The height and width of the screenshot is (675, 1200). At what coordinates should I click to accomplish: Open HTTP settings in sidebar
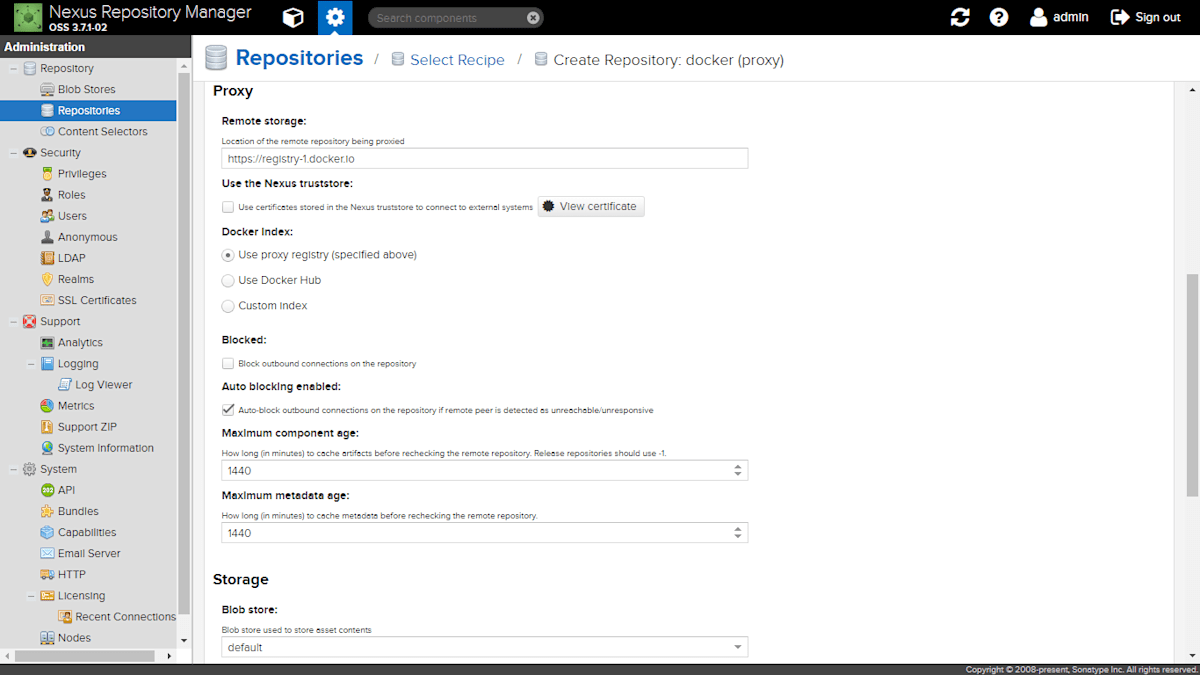click(72, 575)
